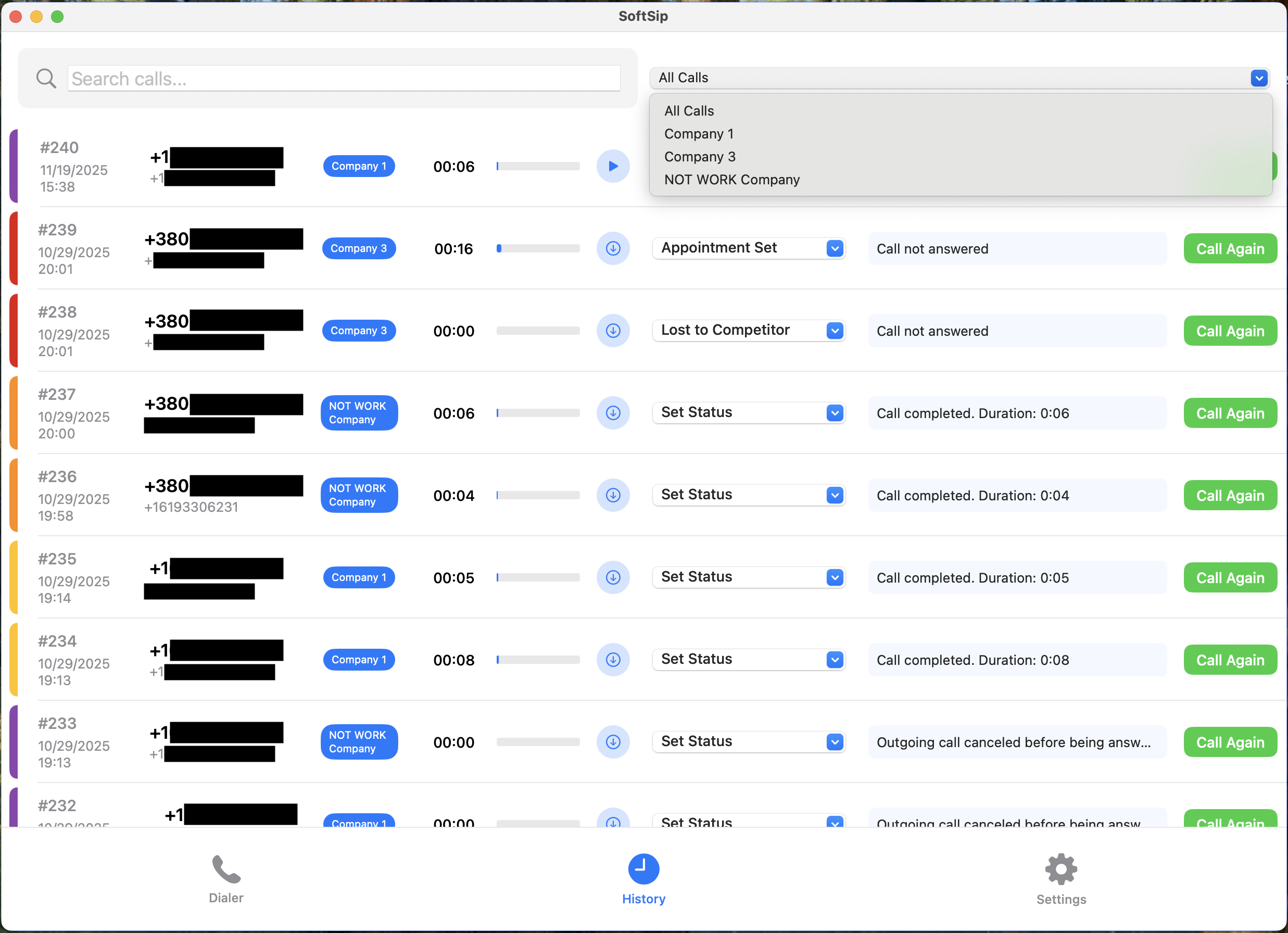Open the Appointment Set status dropdown for call #239

749,248
